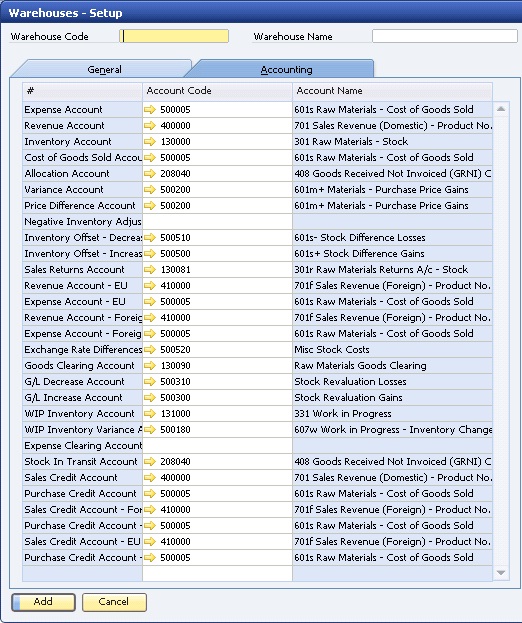The width and height of the screenshot is (522, 623).
Task: Open link arrow for Purchase Credit Account 500005 after Sales Credit Account 400000
Action: pos(150,493)
